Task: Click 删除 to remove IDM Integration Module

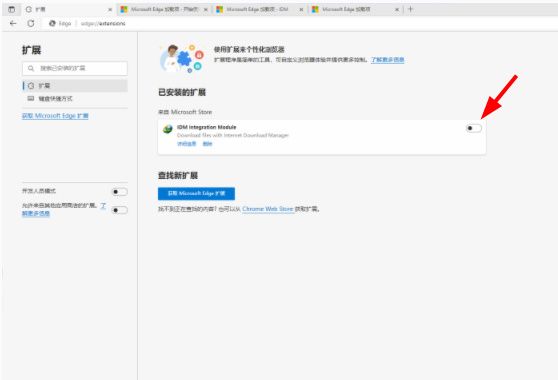Action: pos(207,144)
